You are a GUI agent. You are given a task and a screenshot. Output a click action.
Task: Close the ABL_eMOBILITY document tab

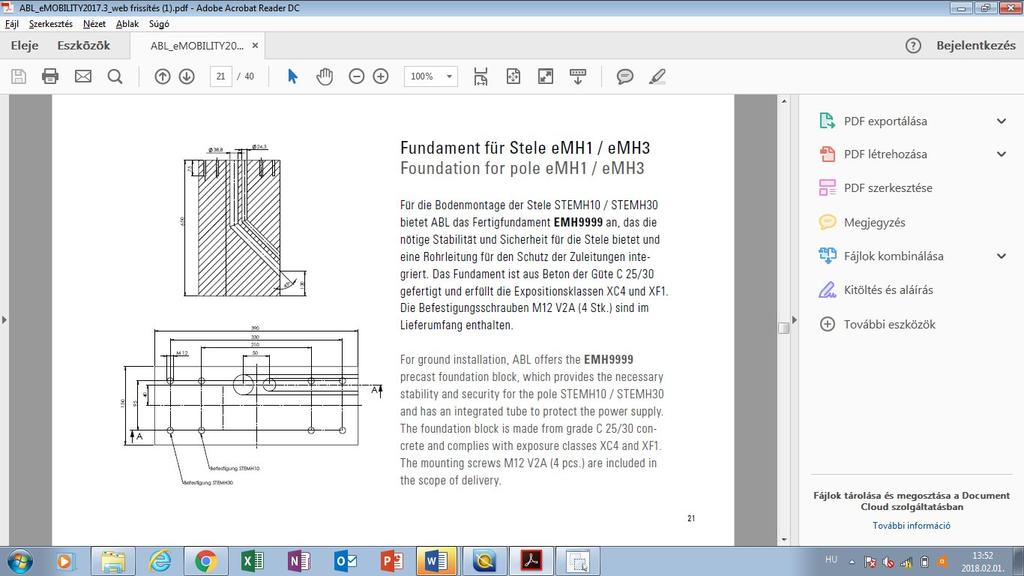tap(255, 46)
